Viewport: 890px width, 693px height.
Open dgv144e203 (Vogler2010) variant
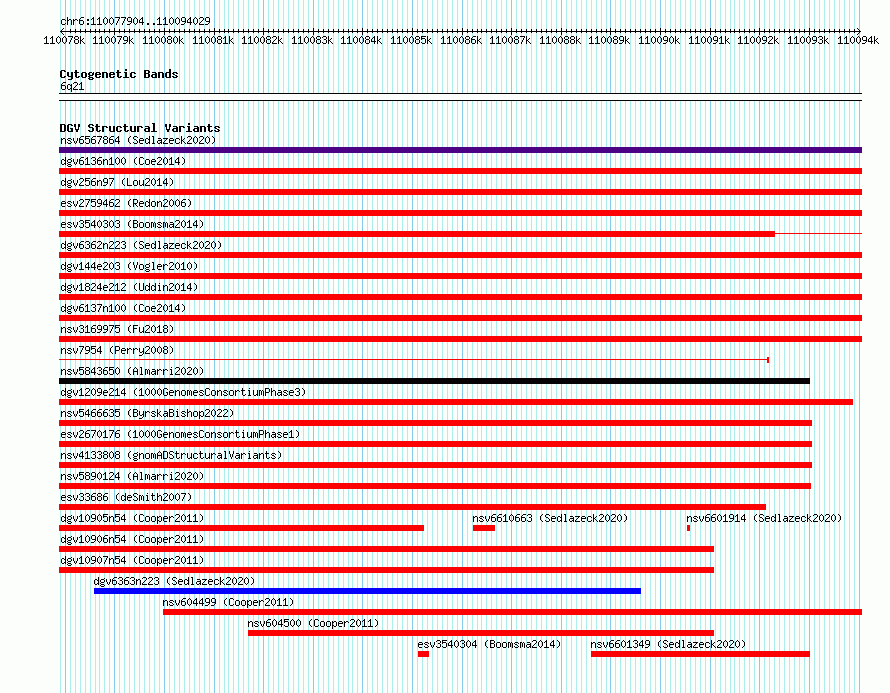(129, 266)
